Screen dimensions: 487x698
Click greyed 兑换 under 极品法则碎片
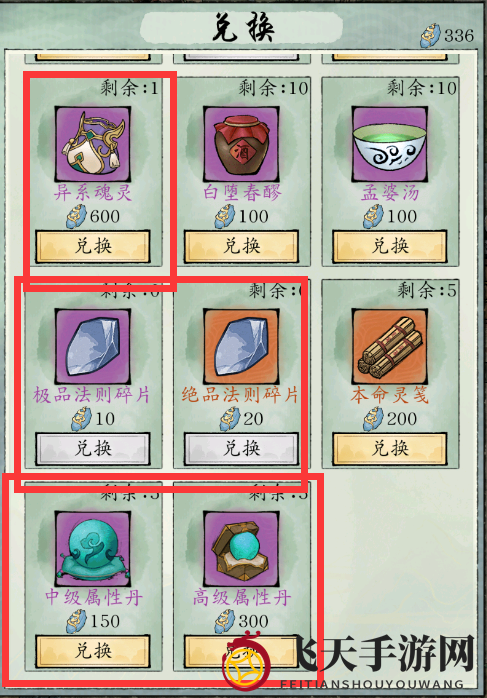93,449
